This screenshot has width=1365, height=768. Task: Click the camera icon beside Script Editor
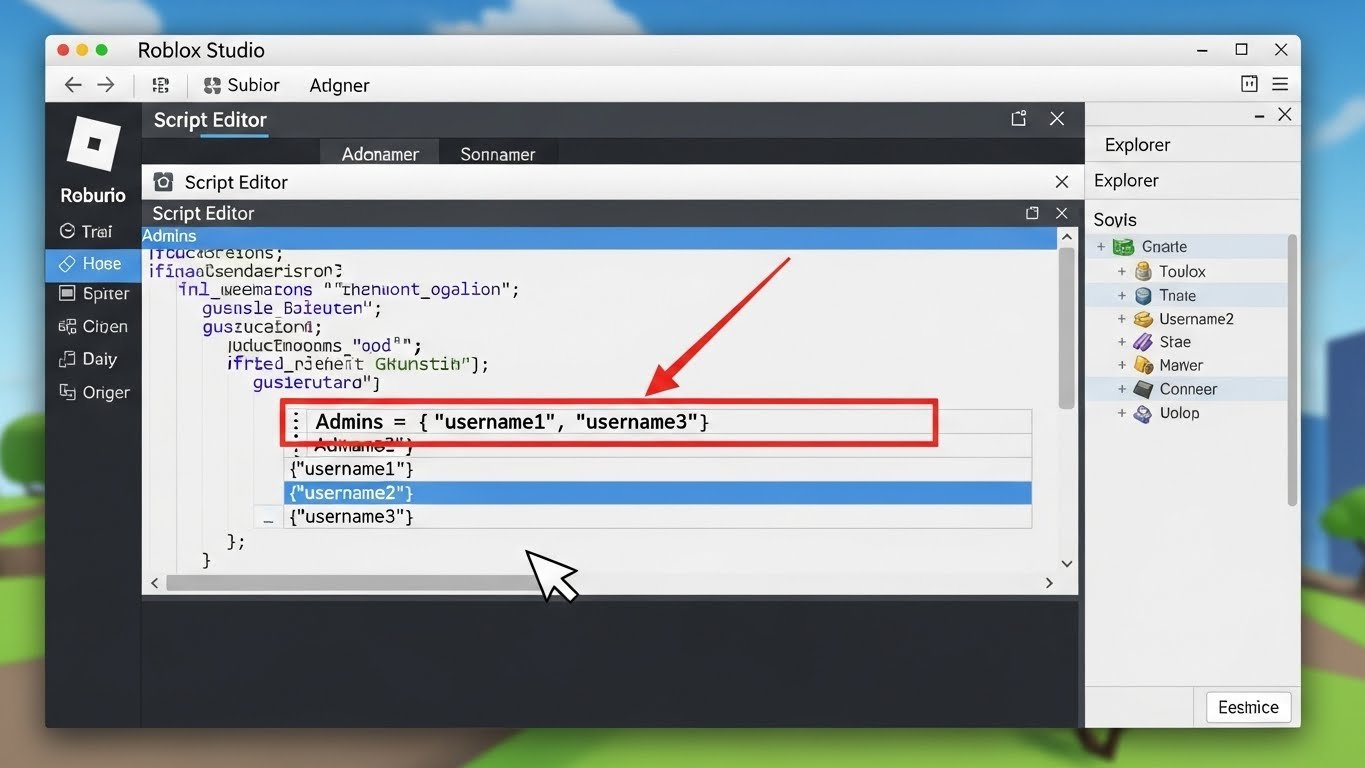pos(164,182)
